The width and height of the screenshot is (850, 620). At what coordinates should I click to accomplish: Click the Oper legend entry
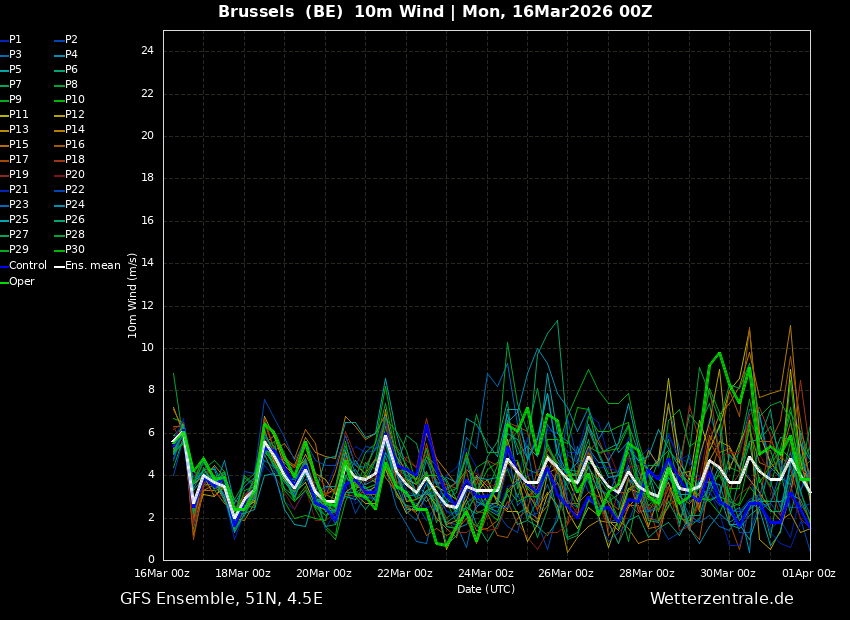point(21,282)
